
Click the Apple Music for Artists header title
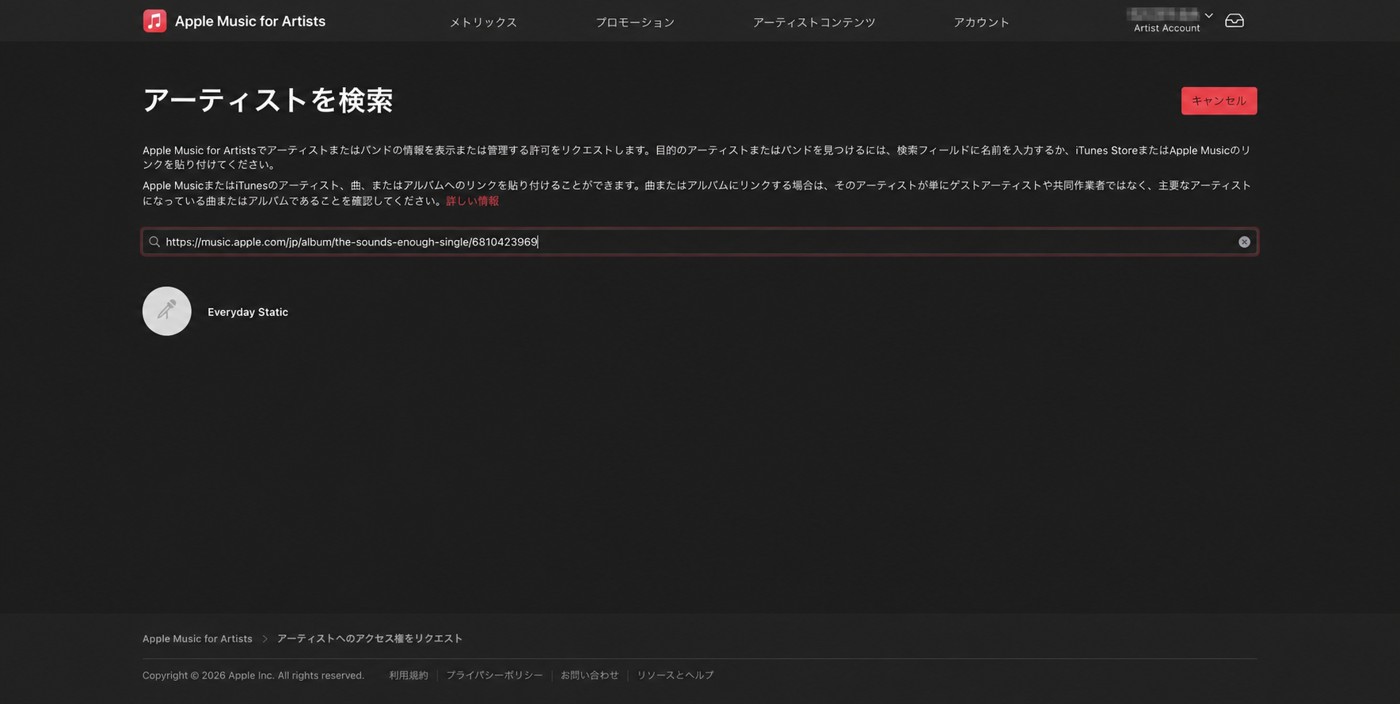(250, 21)
